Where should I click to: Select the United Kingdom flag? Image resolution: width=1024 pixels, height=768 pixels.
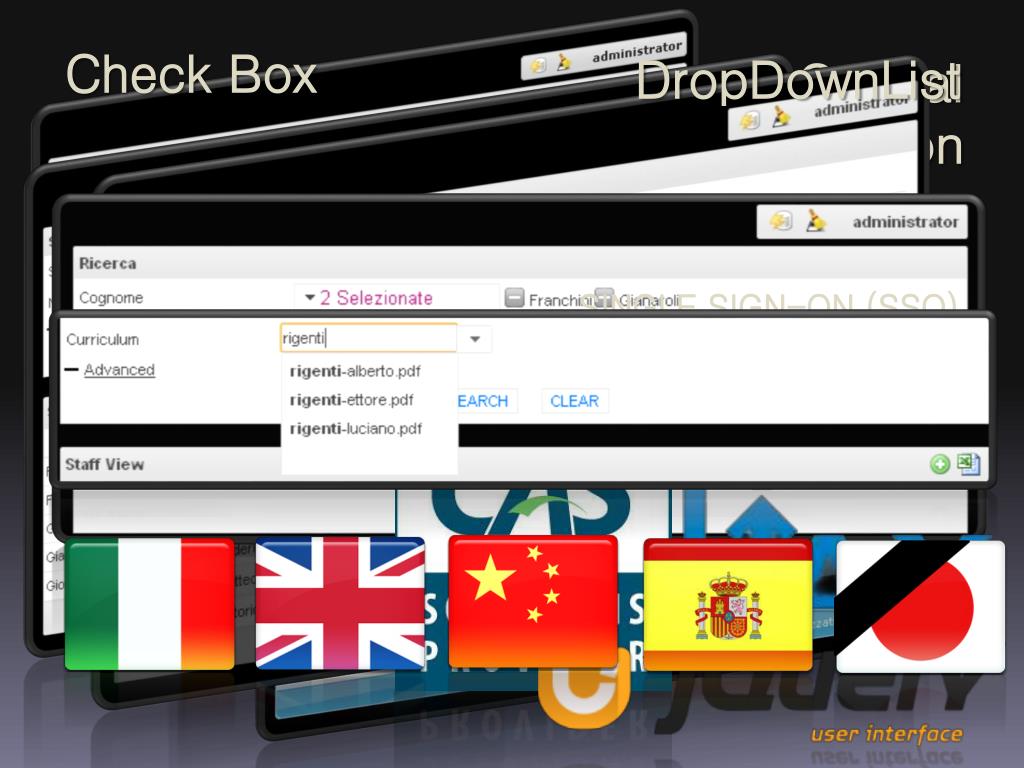click(340, 603)
